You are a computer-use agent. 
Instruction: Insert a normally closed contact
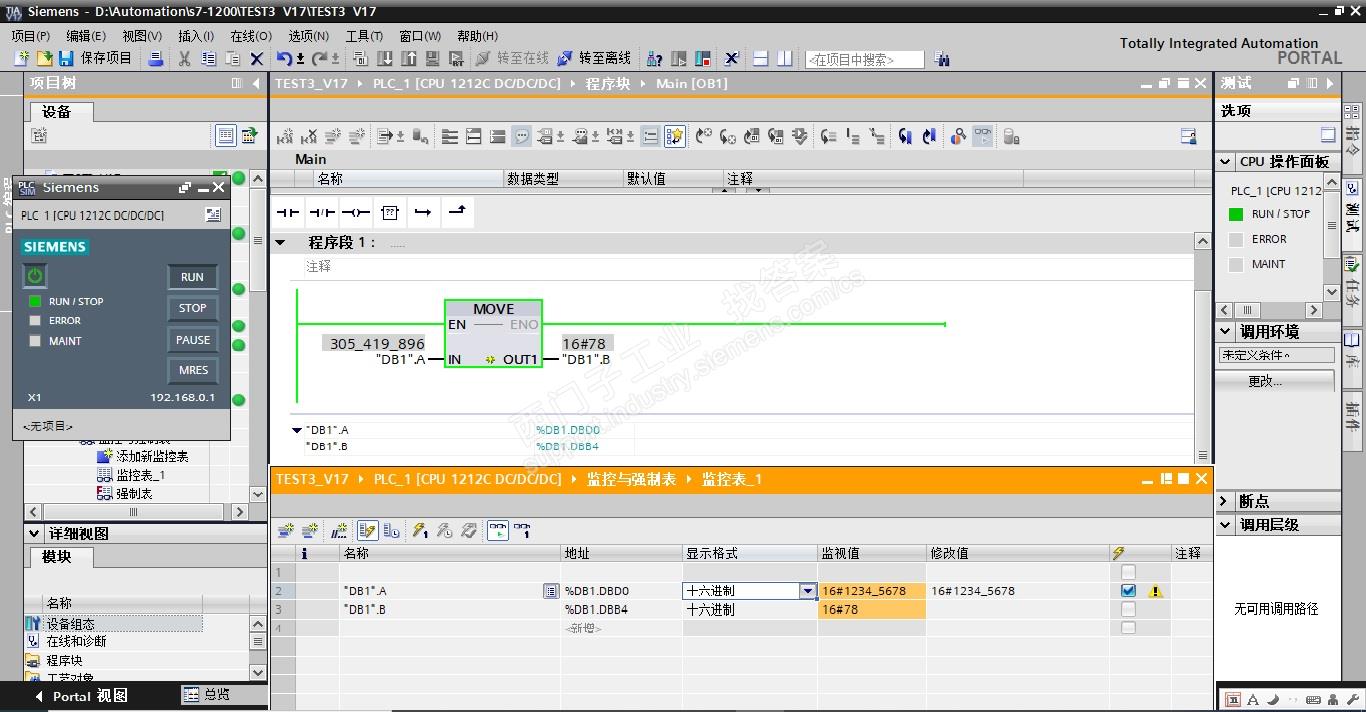(322, 212)
